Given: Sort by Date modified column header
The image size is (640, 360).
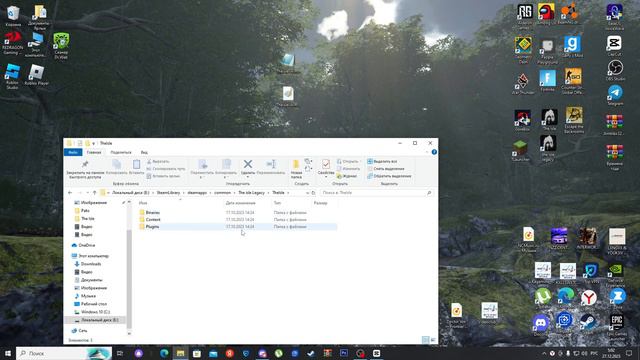Looking at the screenshot, I should [x=240, y=203].
